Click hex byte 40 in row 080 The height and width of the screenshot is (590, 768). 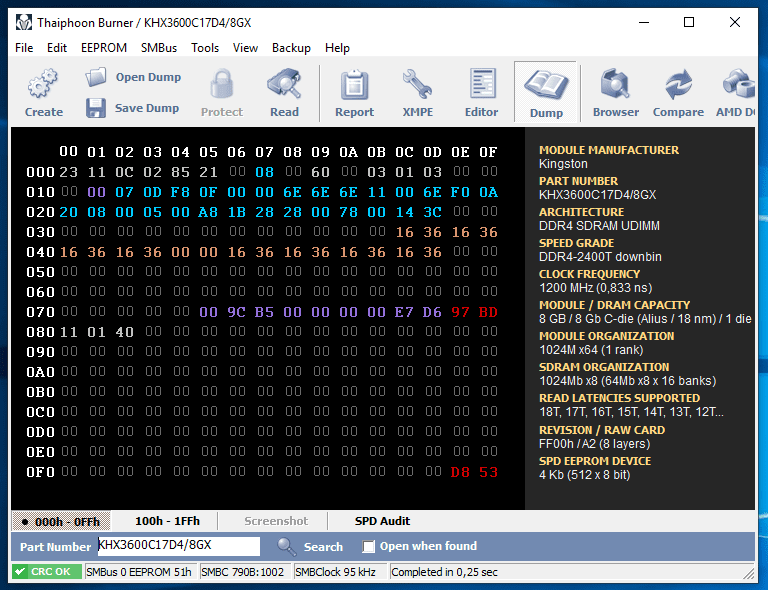point(124,332)
